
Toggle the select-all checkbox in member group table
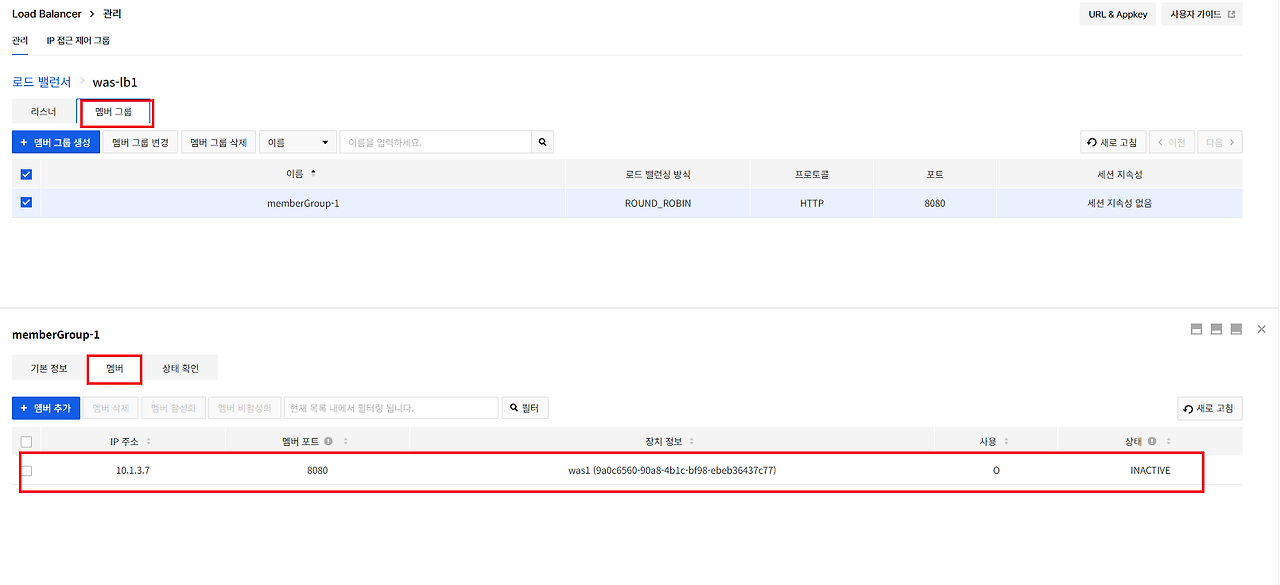pyautogui.click(x=27, y=174)
